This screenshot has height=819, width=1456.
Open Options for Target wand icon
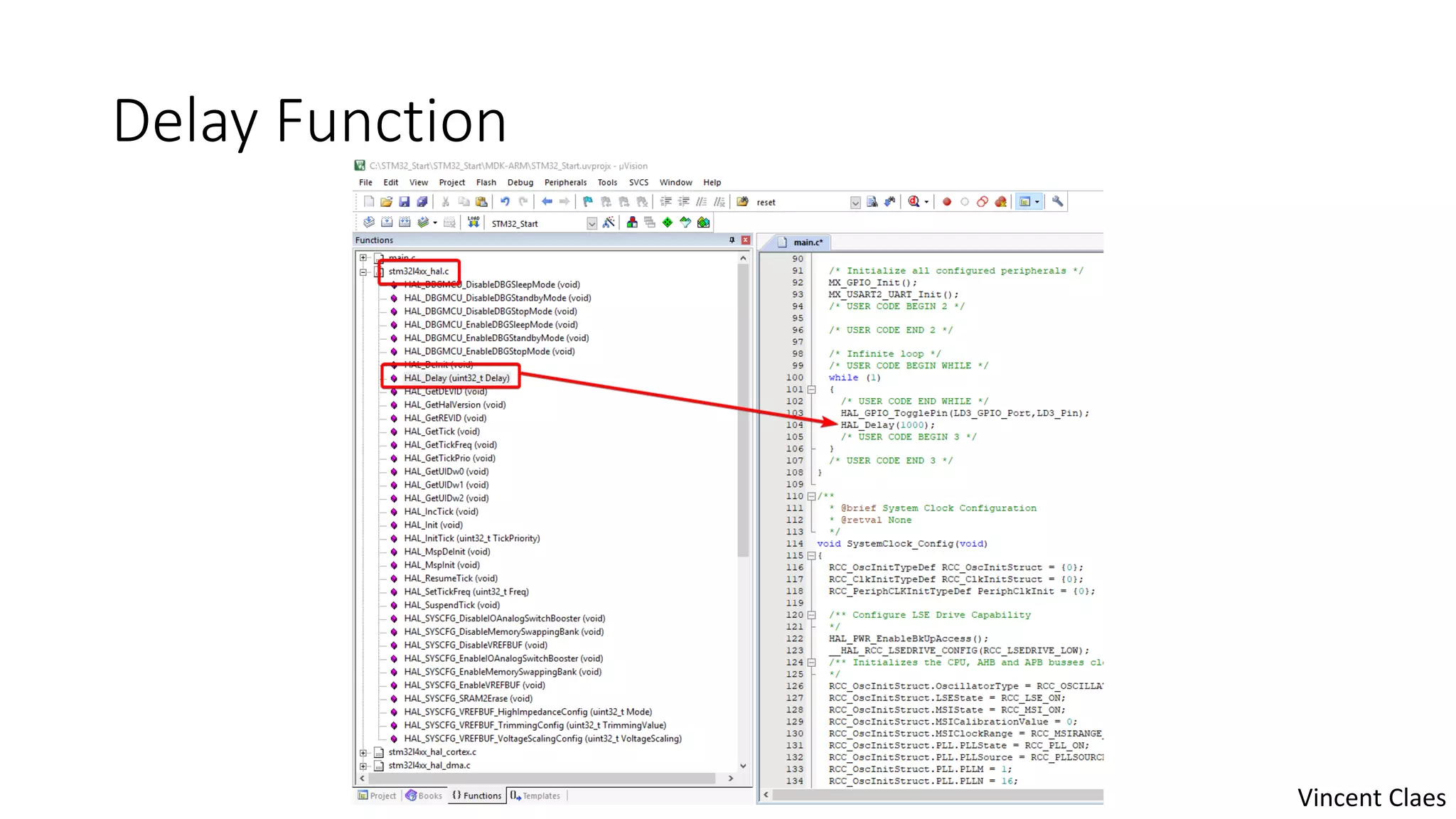(x=609, y=223)
